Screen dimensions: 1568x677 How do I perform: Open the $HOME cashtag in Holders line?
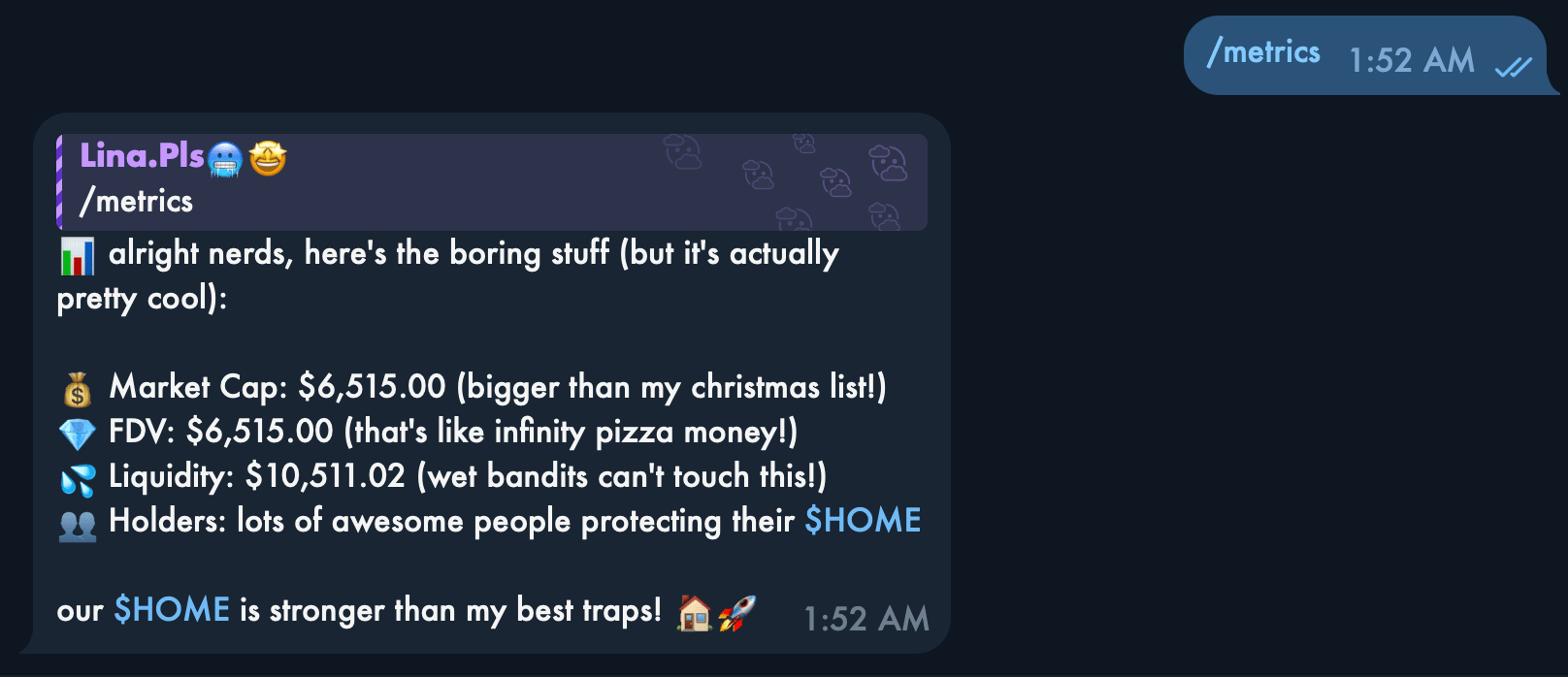pyautogui.click(x=863, y=521)
